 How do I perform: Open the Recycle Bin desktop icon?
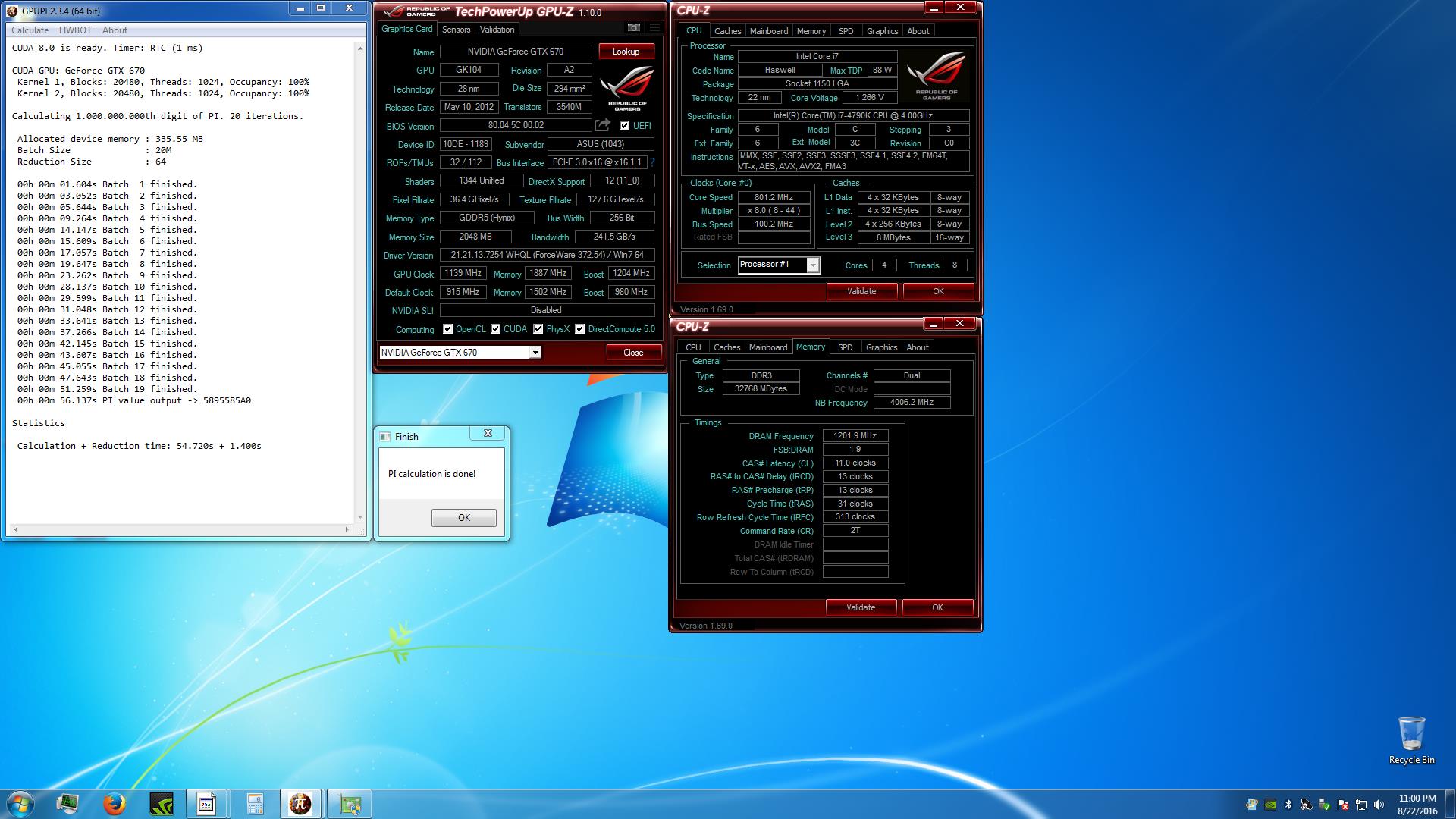point(1411,740)
